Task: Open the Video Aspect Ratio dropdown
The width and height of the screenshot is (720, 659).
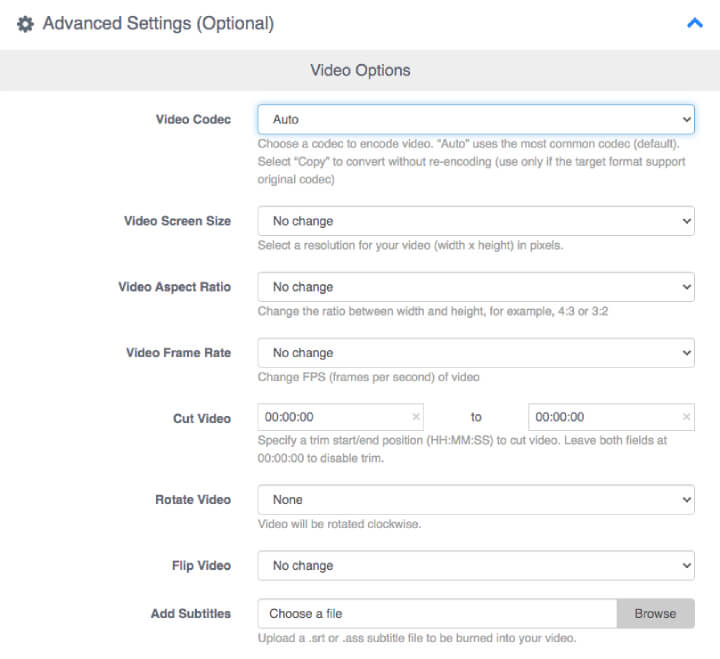Action: (x=476, y=287)
